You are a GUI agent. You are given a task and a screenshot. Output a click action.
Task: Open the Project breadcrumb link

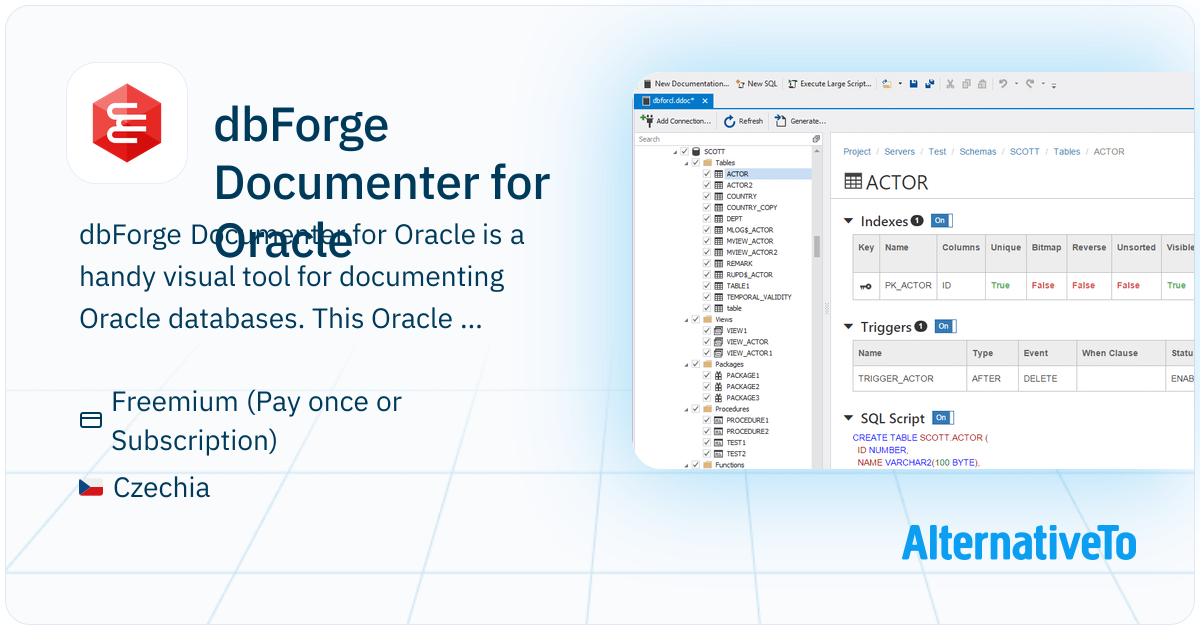[x=857, y=152]
